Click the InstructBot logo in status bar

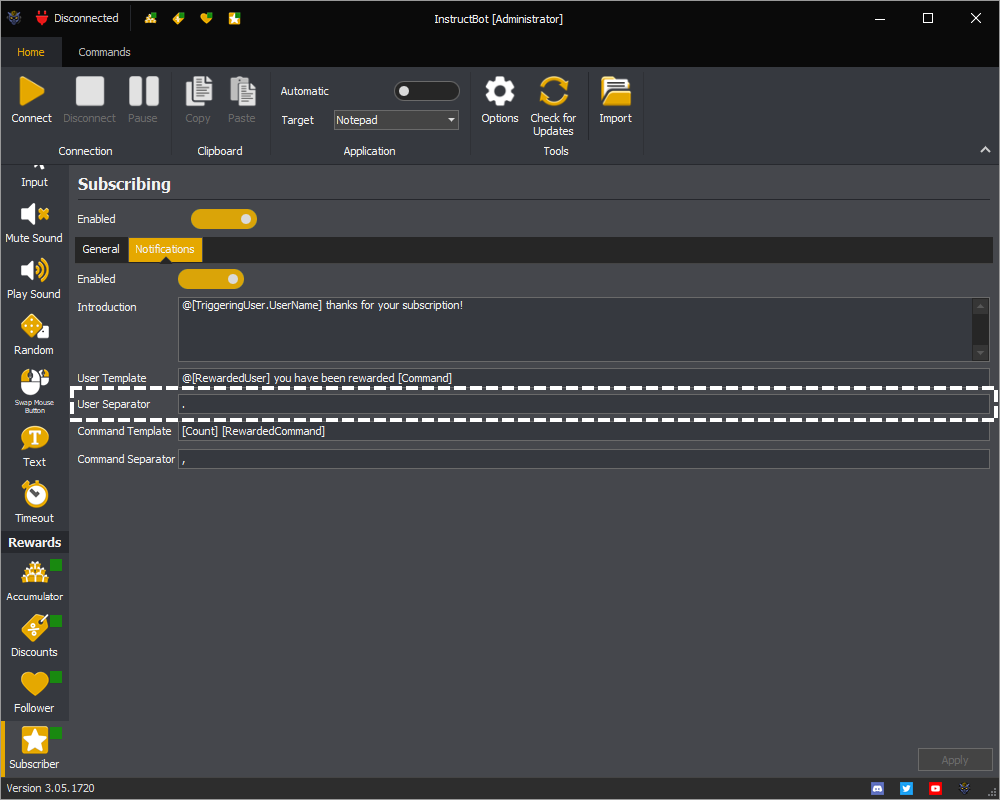964,789
